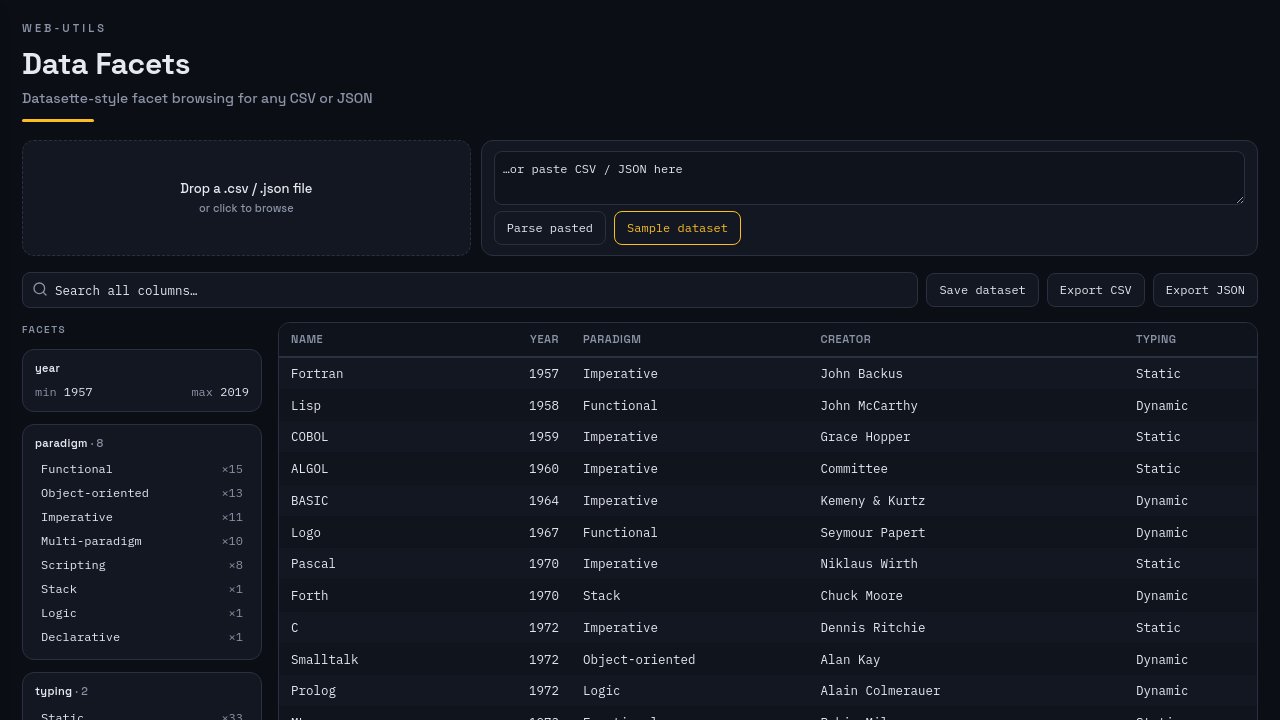Click creator cell Grace Hopper
Image resolution: width=1280 pixels, height=720 pixels.
865,437
